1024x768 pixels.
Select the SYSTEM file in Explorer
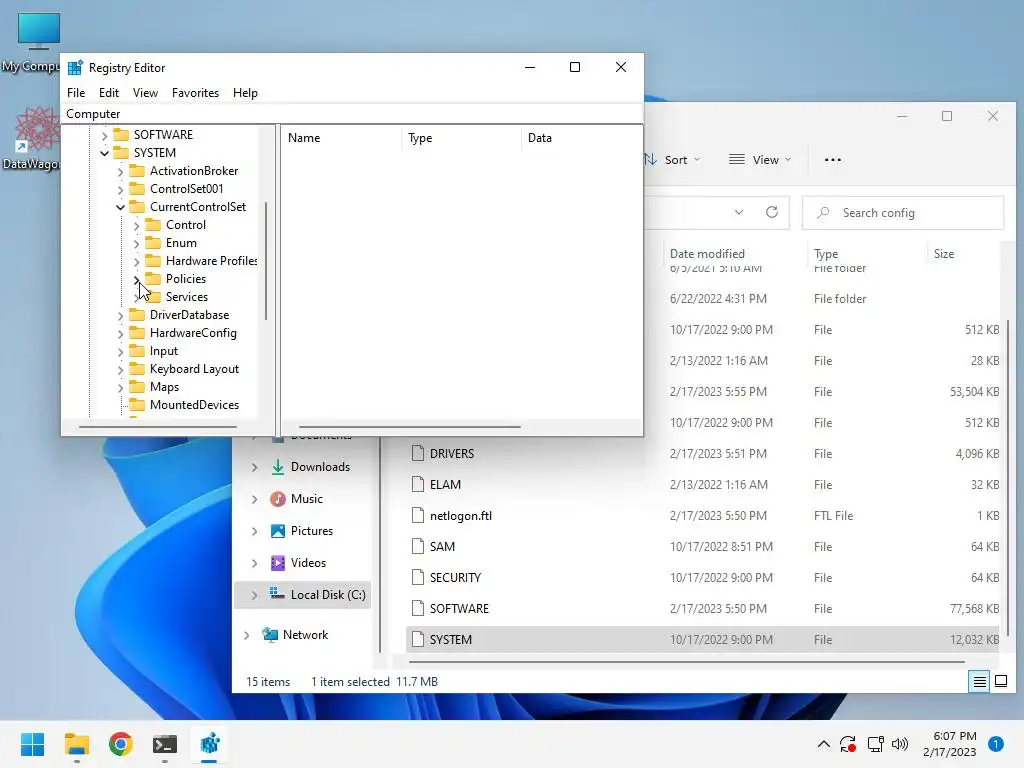pyautogui.click(x=702, y=639)
